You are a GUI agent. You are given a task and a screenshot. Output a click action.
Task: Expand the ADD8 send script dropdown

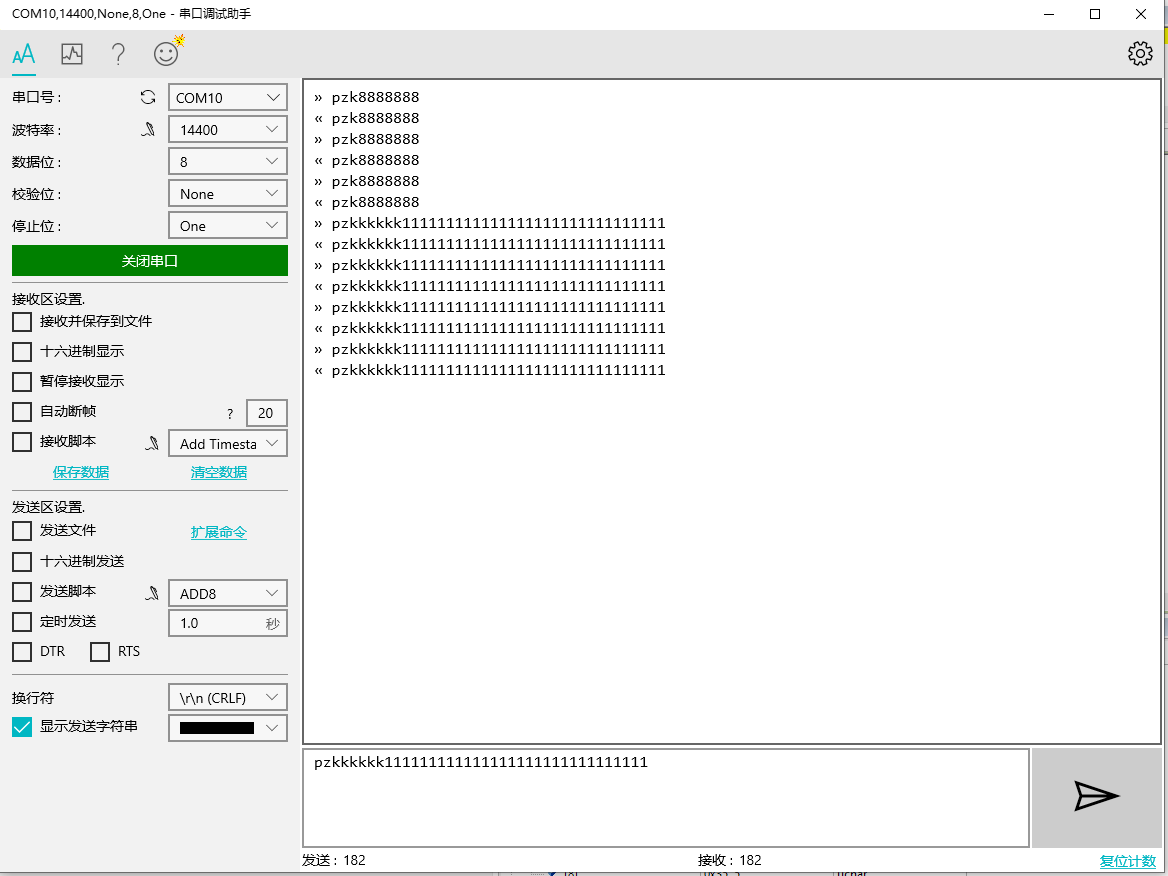pos(227,592)
